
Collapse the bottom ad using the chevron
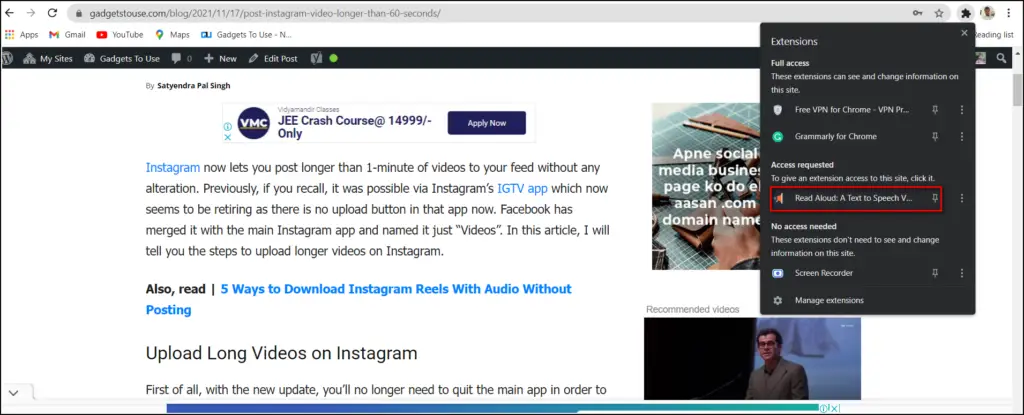click(13, 393)
